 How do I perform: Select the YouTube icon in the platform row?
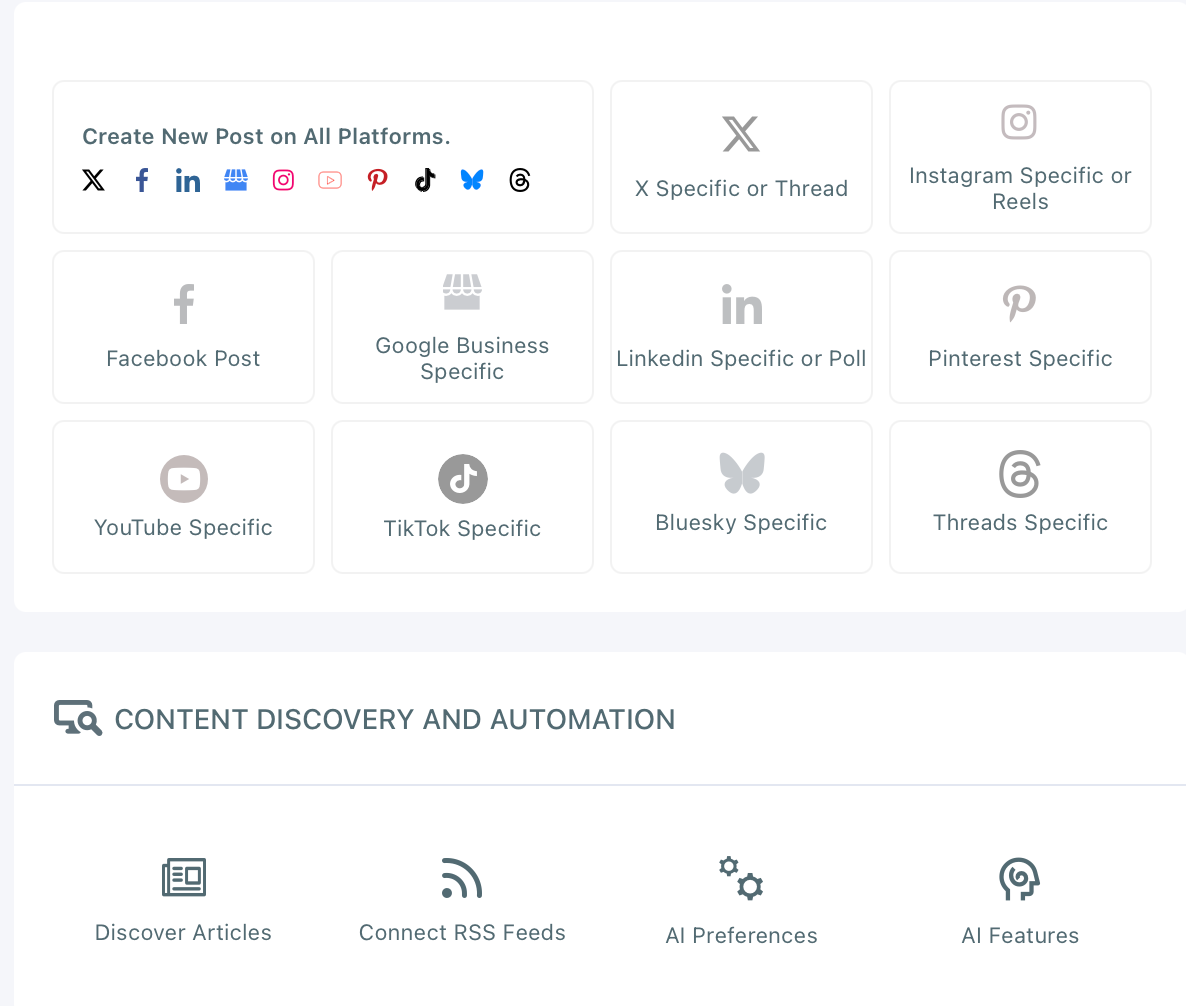(x=329, y=180)
